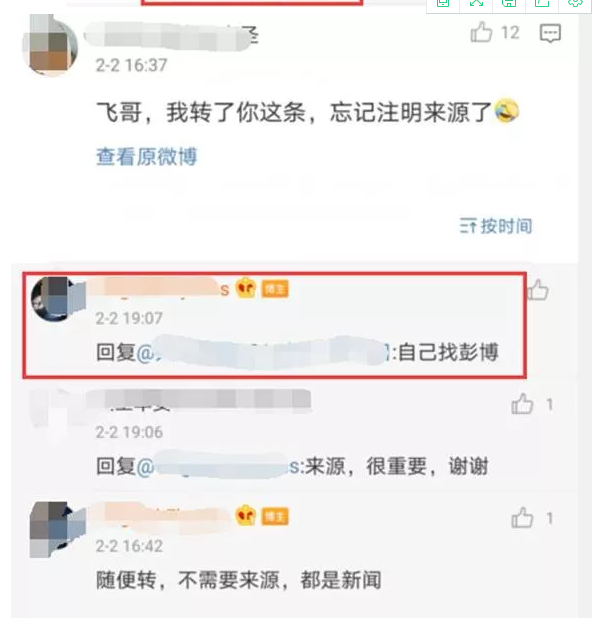Click the green fullscreen arrows icon
Image resolution: width=594 pixels, height=624 pixels.
pos(476,3)
